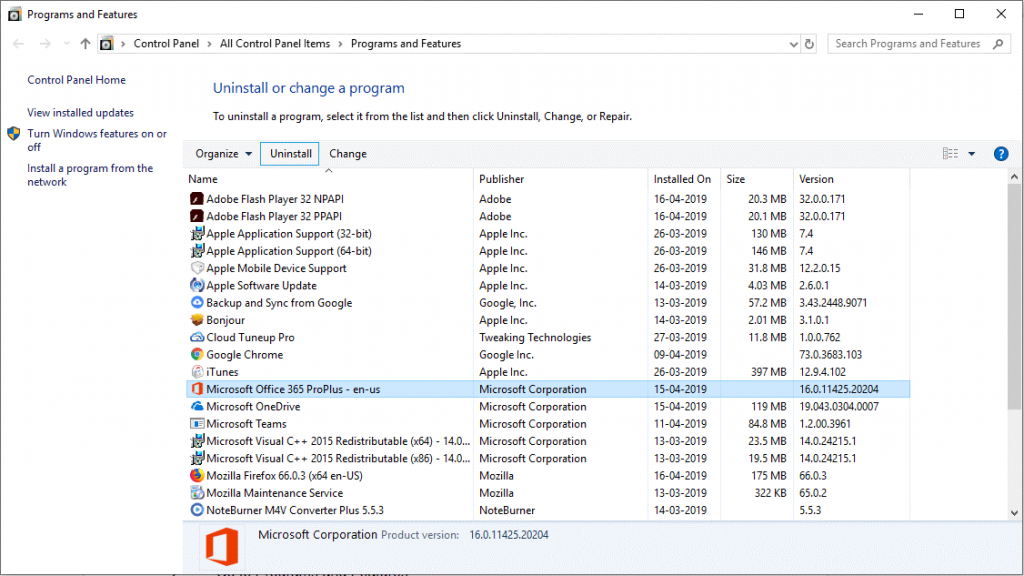Screen dimensions: 1024x576
Task: Open the Organize dropdown menu
Action: 223,154
